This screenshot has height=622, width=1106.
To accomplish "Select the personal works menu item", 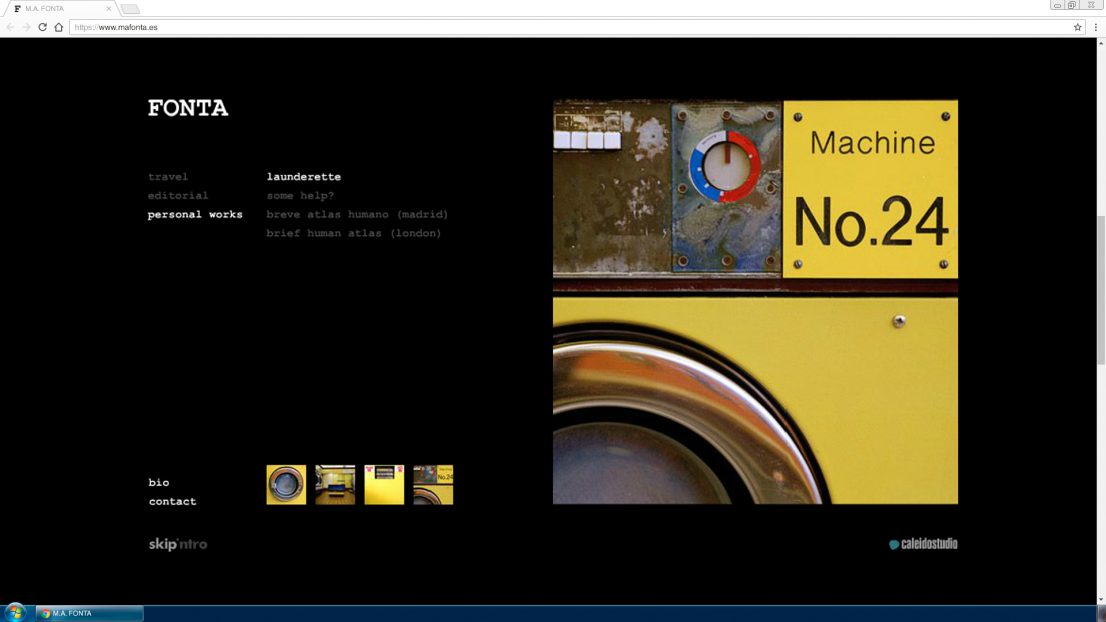I will coord(195,214).
